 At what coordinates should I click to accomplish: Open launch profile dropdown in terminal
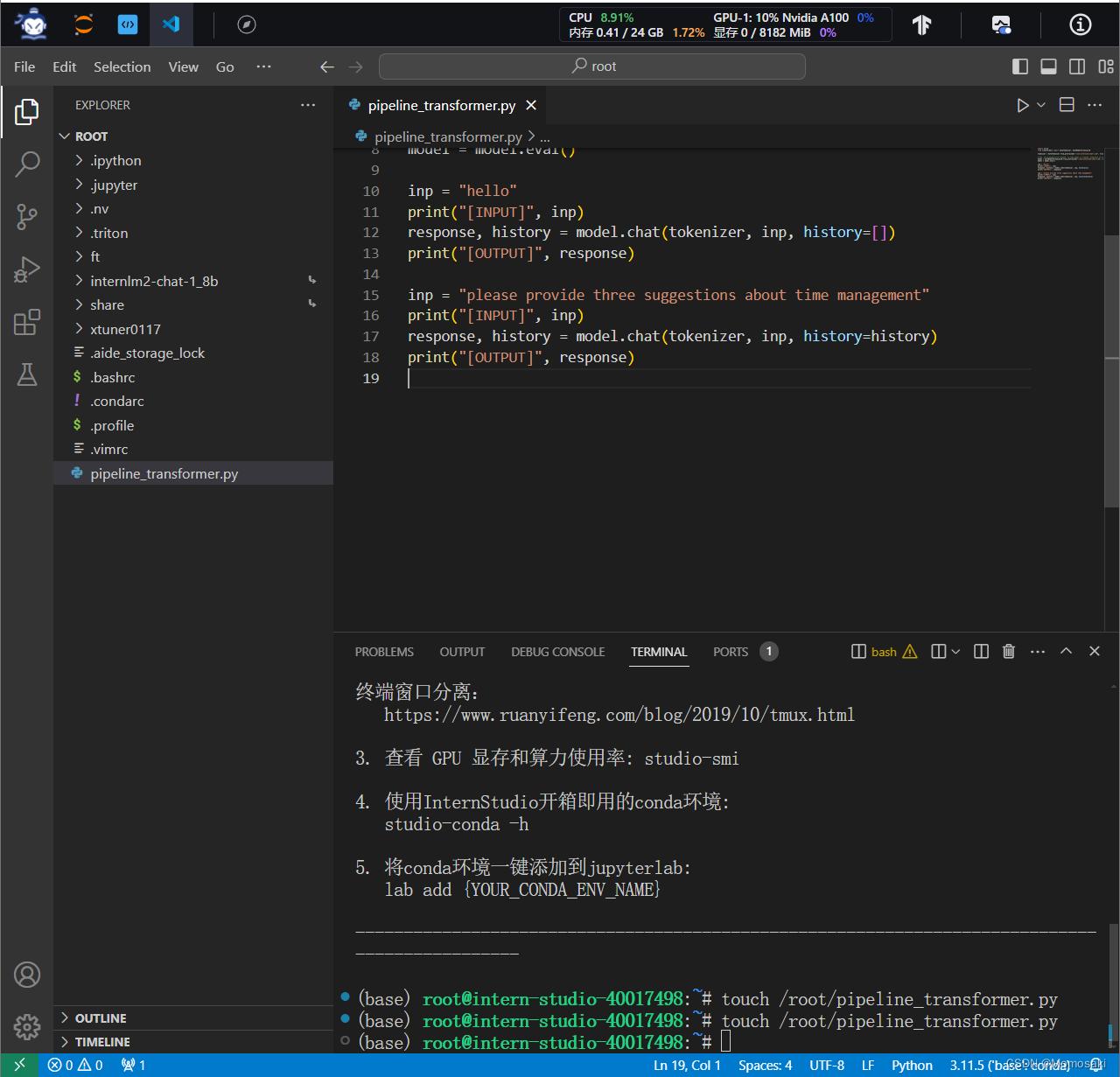(955, 651)
